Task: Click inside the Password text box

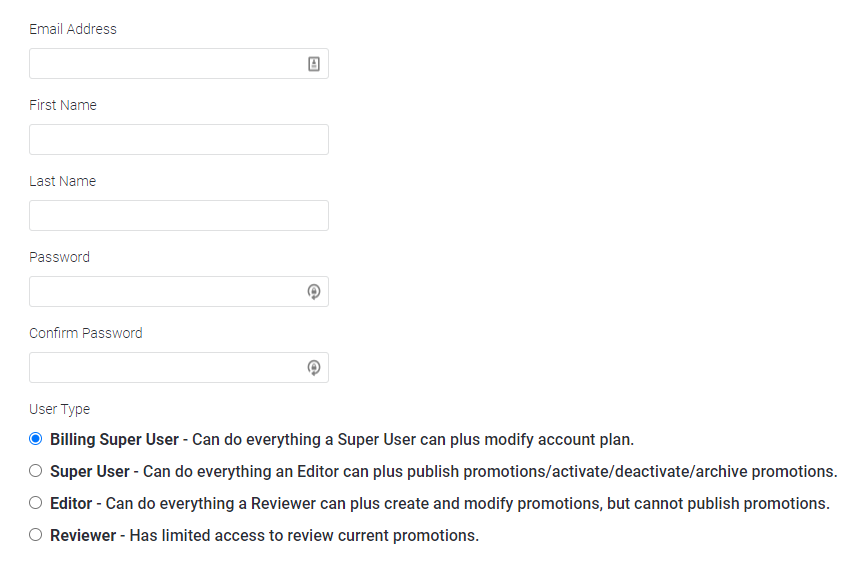Action: [x=165, y=292]
